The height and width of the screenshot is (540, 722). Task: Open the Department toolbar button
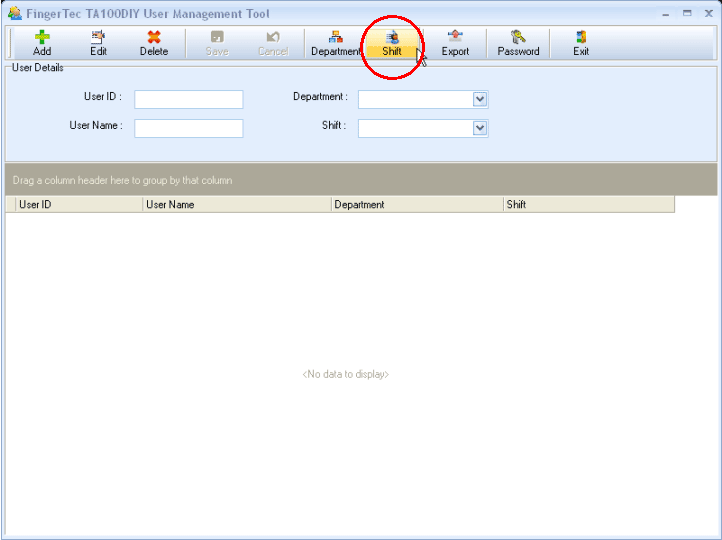[336, 43]
